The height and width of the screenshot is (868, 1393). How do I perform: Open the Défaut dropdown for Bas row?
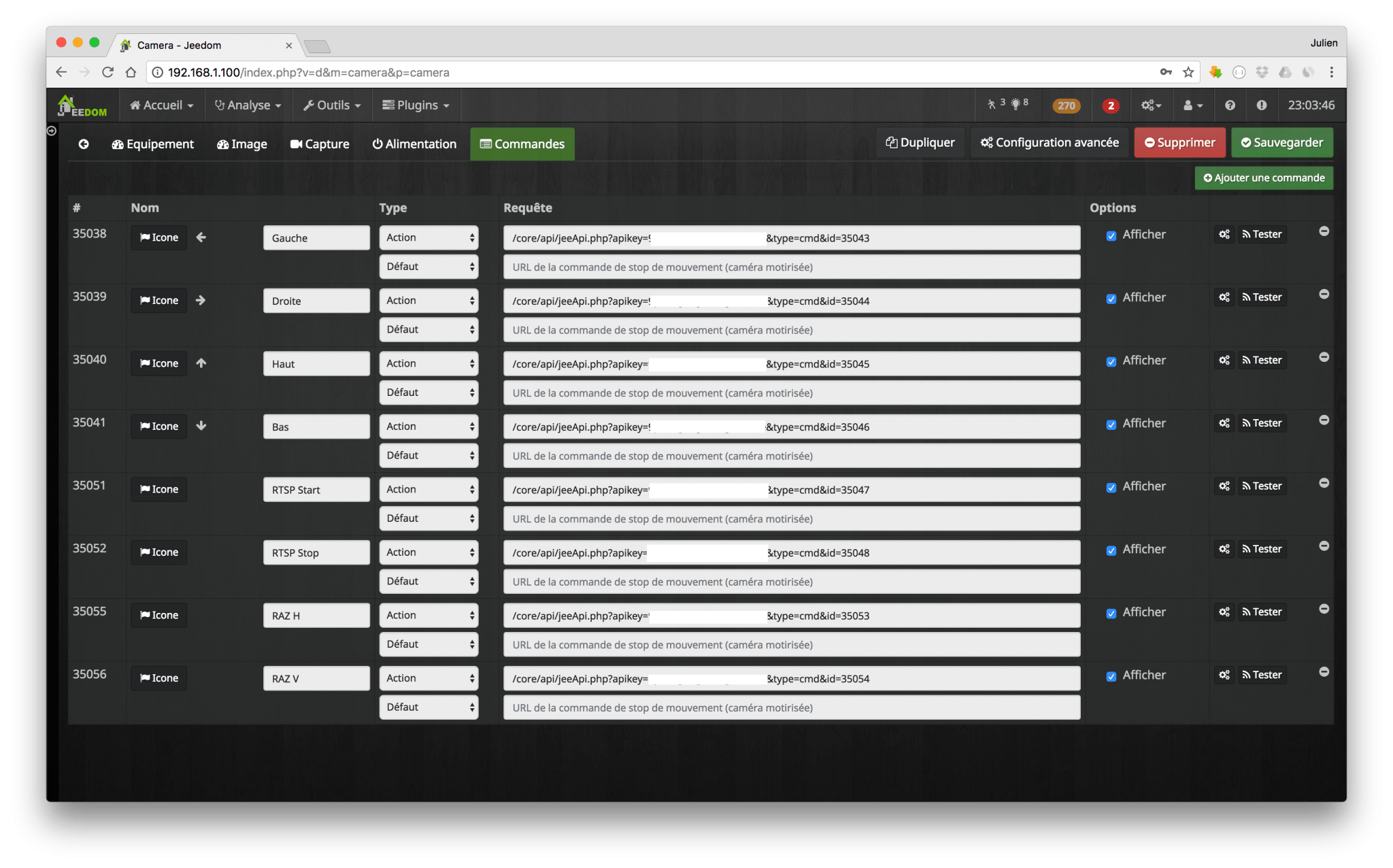(x=429, y=456)
